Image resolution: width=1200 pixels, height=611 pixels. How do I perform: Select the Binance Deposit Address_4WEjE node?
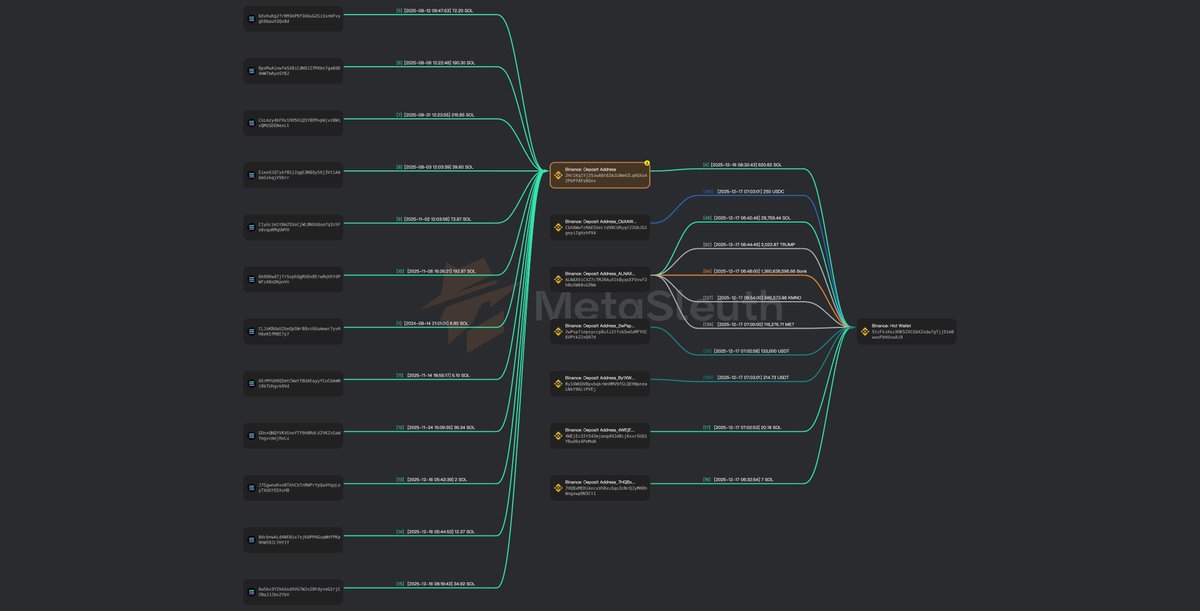click(x=600, y=435)
